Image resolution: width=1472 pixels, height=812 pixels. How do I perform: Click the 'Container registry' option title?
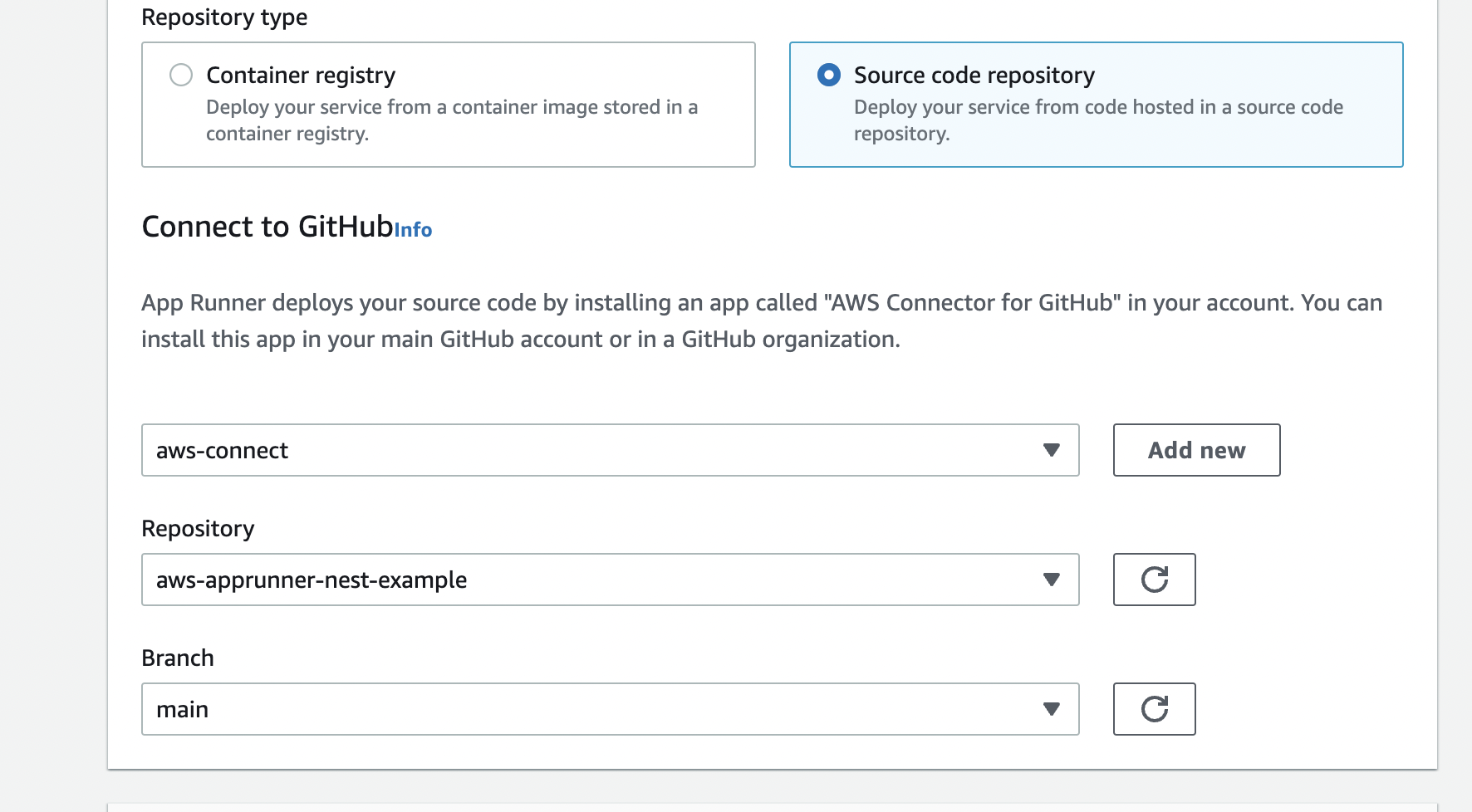coord(301,76)
